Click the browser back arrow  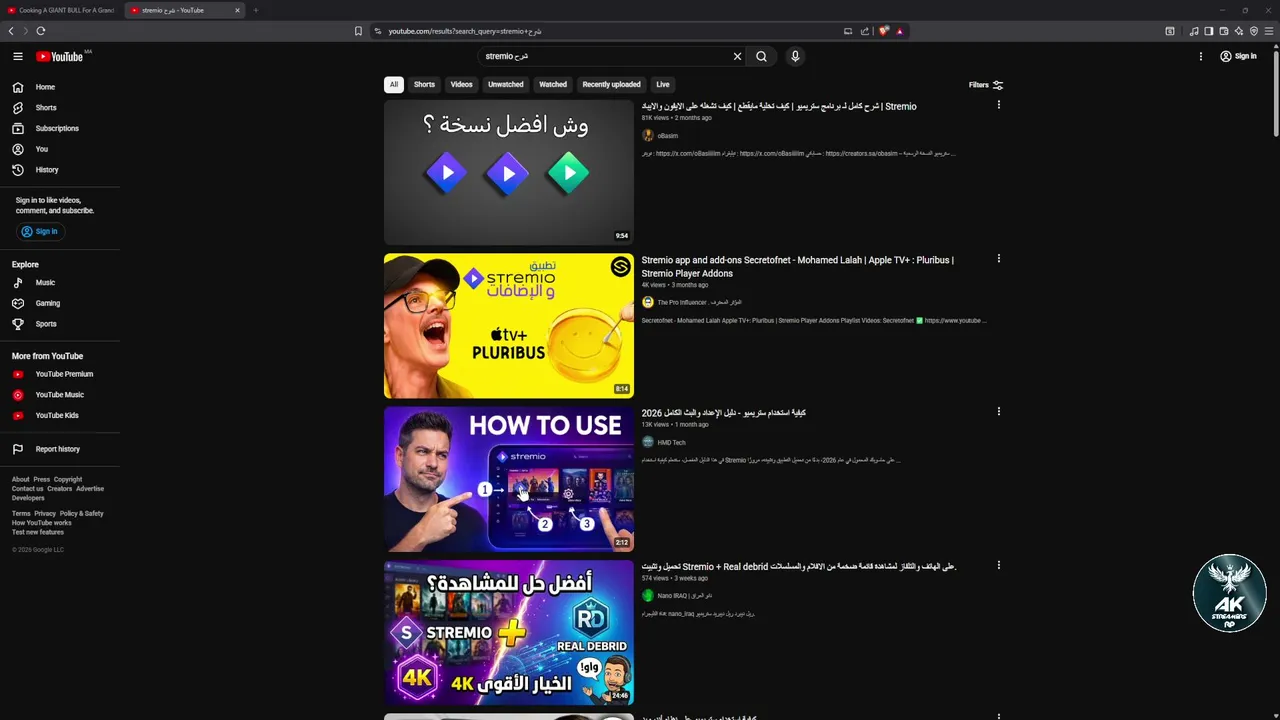point(11,31)
